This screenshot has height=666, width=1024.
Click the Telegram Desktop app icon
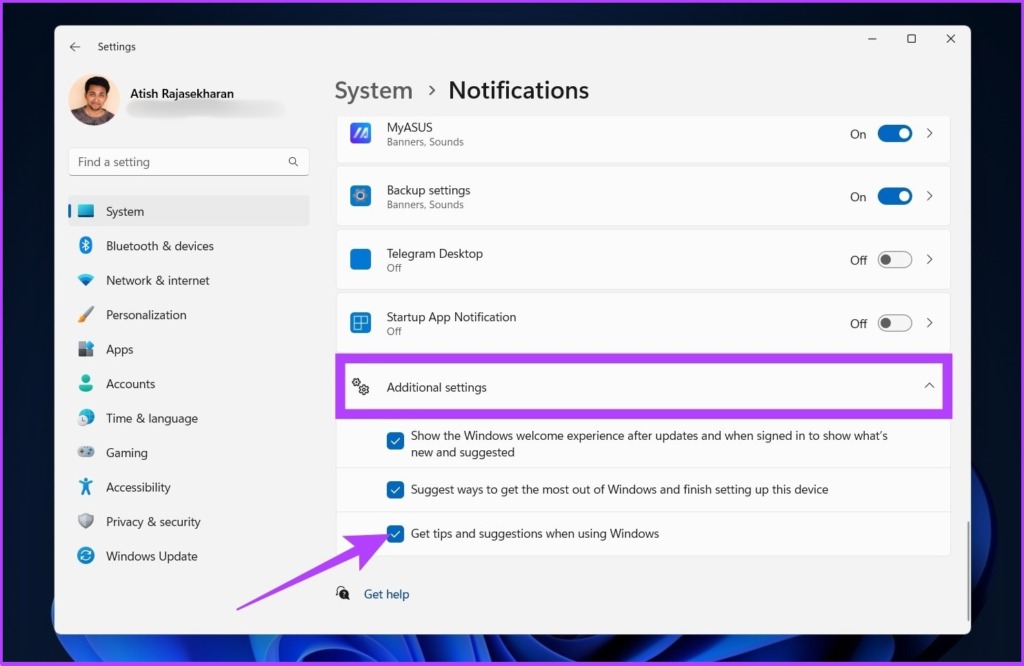(360, 259)
